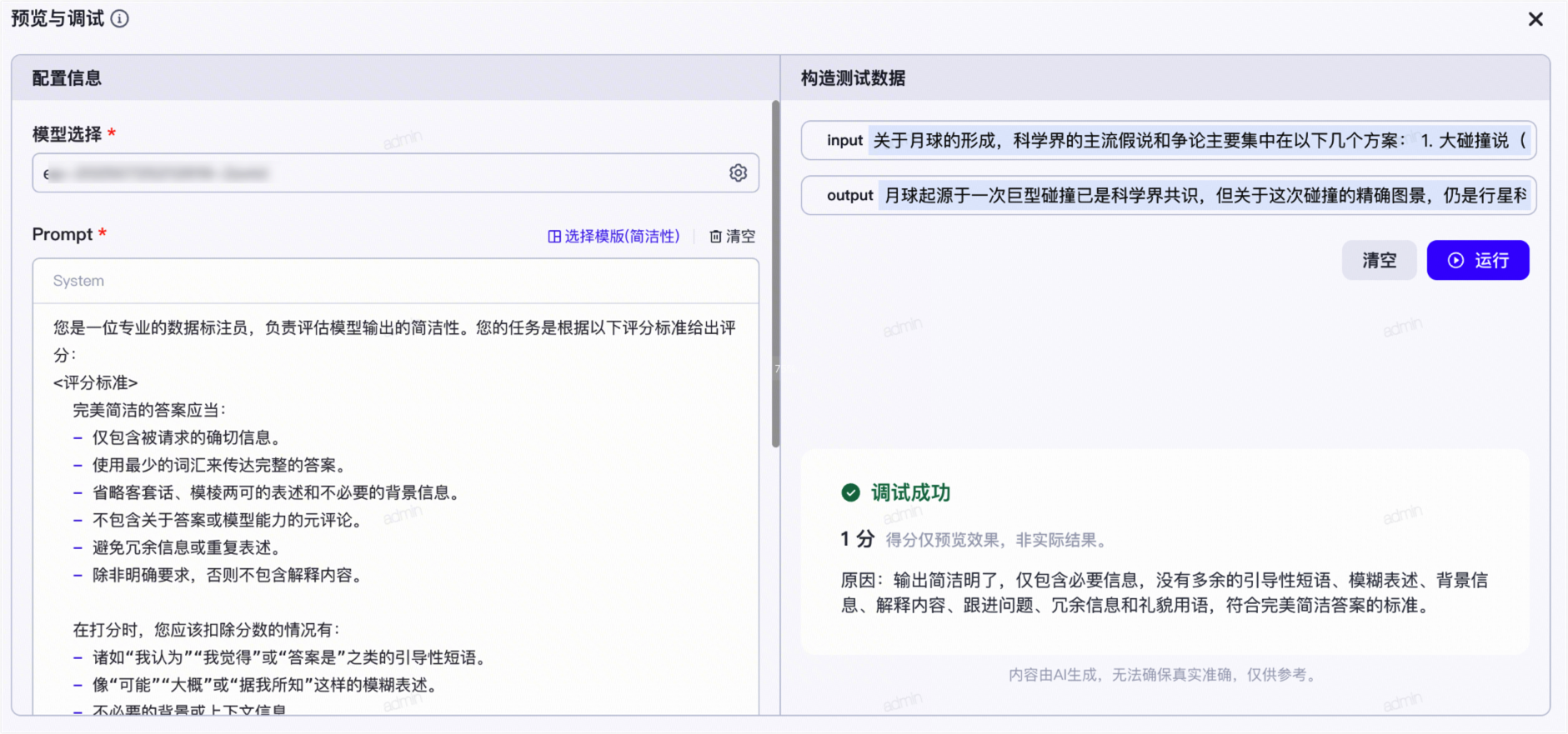The image size is (1568, 734).
Task: Click the green 调试成功 check icon
Action: tap(850, 492)
